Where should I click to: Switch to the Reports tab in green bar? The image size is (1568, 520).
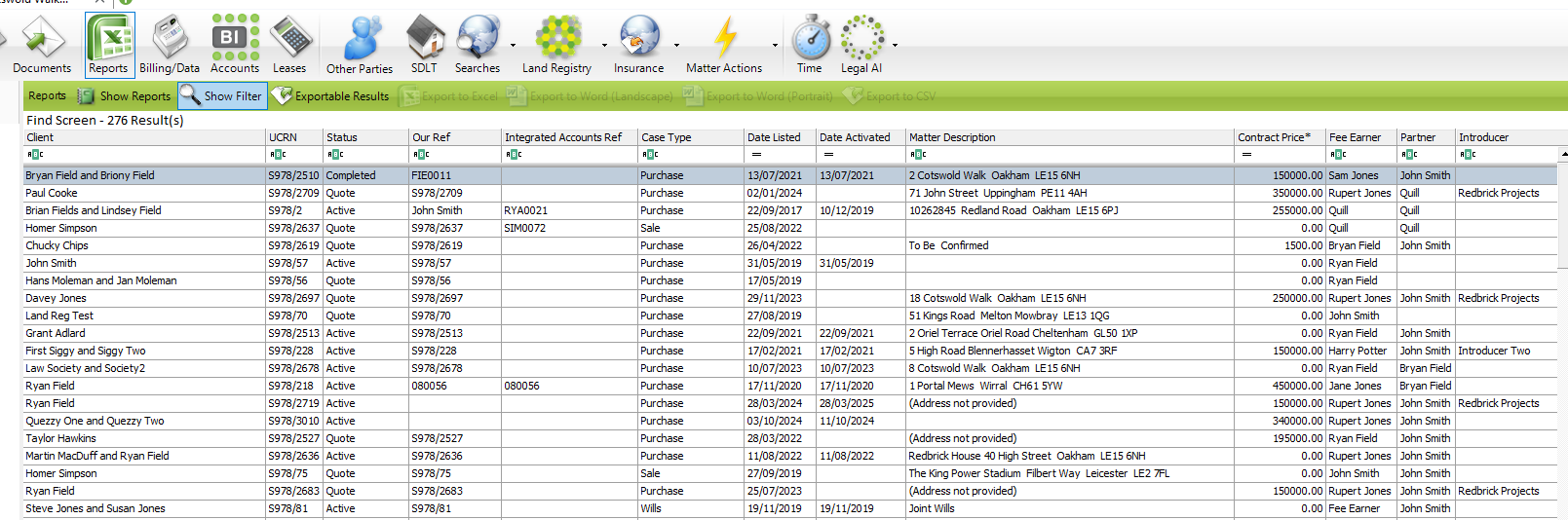pyautogui.click(x=47, y=95)
